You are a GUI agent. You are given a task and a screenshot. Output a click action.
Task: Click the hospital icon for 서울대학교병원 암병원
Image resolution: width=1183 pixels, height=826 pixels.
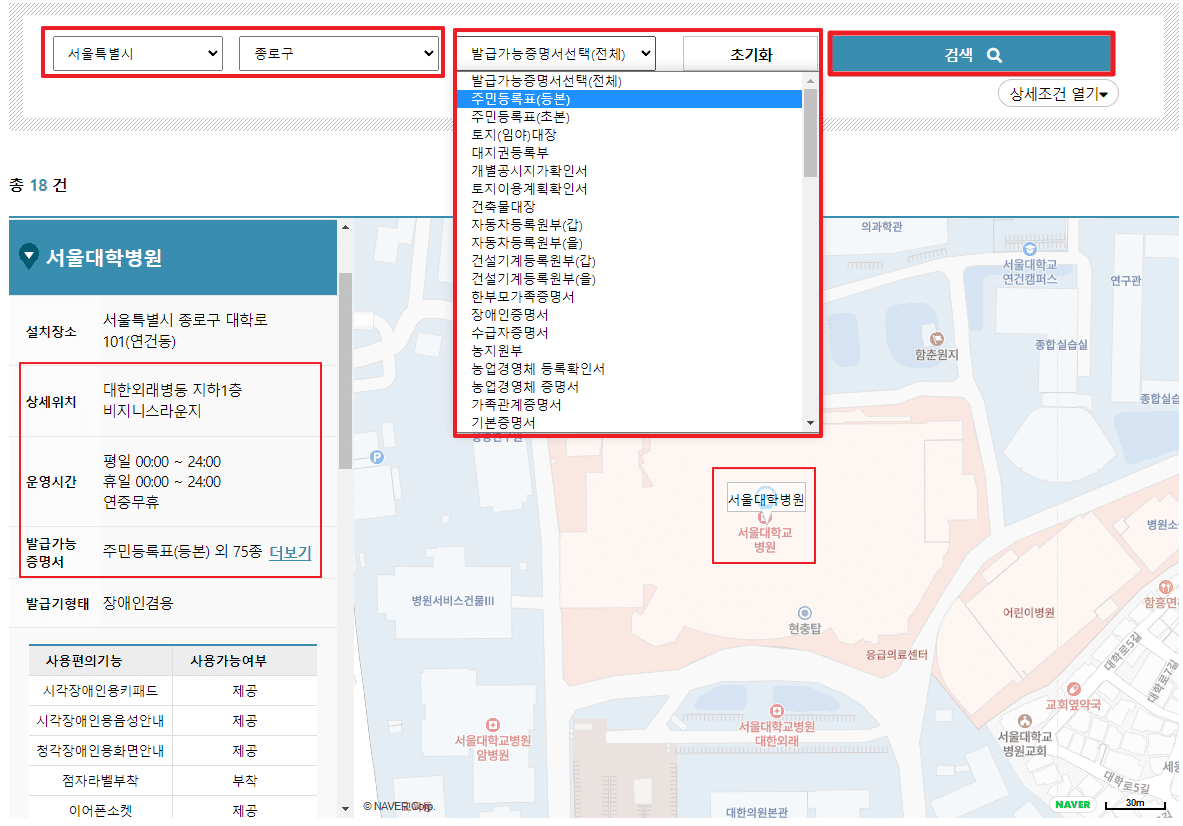click(x=493, y=725)
